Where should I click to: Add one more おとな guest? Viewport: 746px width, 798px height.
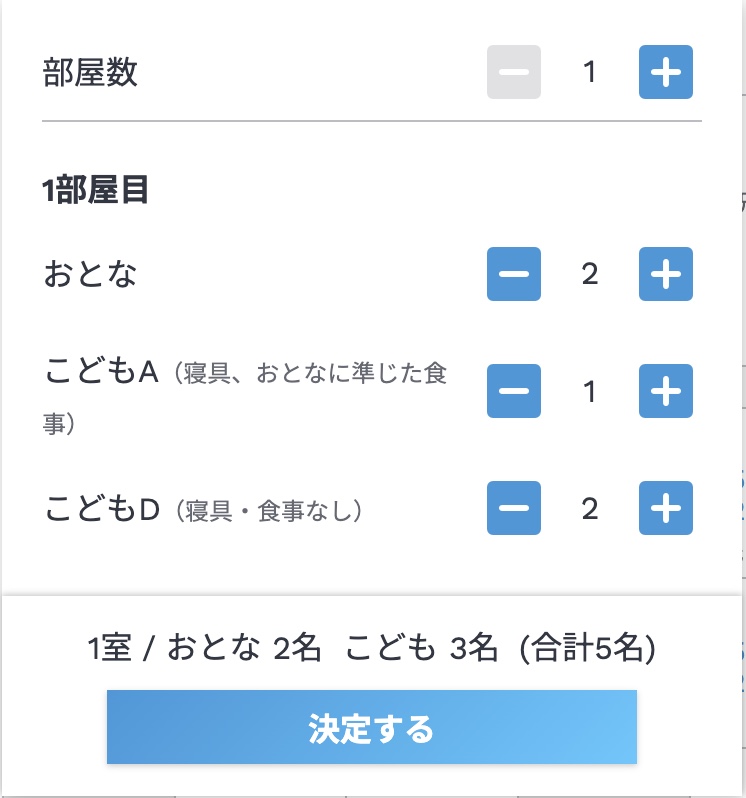pyautogui.click(x=666, y=274)
